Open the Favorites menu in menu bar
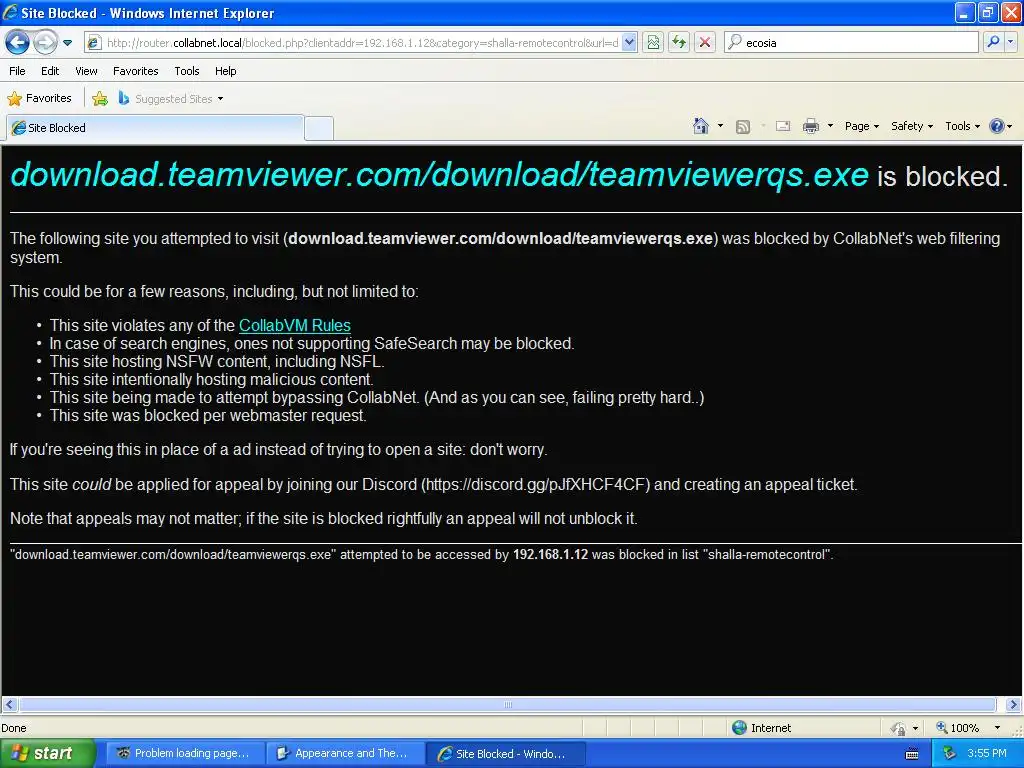This screenshot has width=1024, height=768. (136, 71)
